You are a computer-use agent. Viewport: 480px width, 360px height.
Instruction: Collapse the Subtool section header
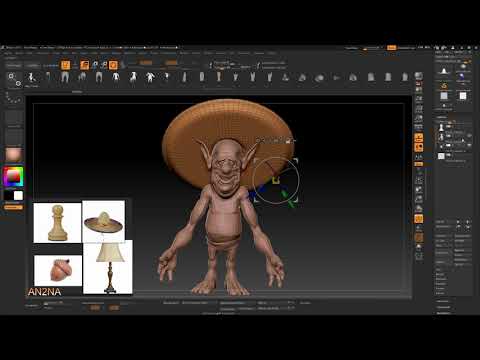[442, 117]
